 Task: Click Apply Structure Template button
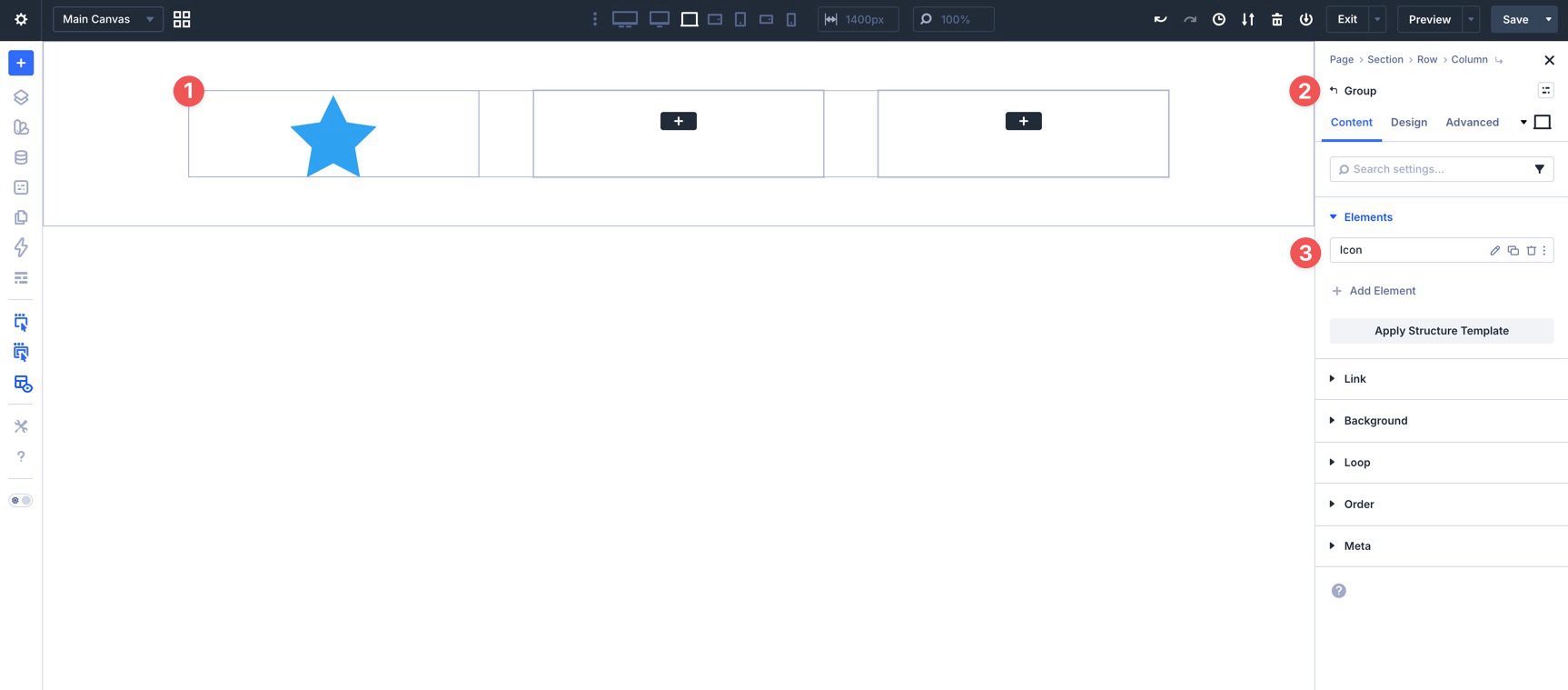pos(1442,331)
